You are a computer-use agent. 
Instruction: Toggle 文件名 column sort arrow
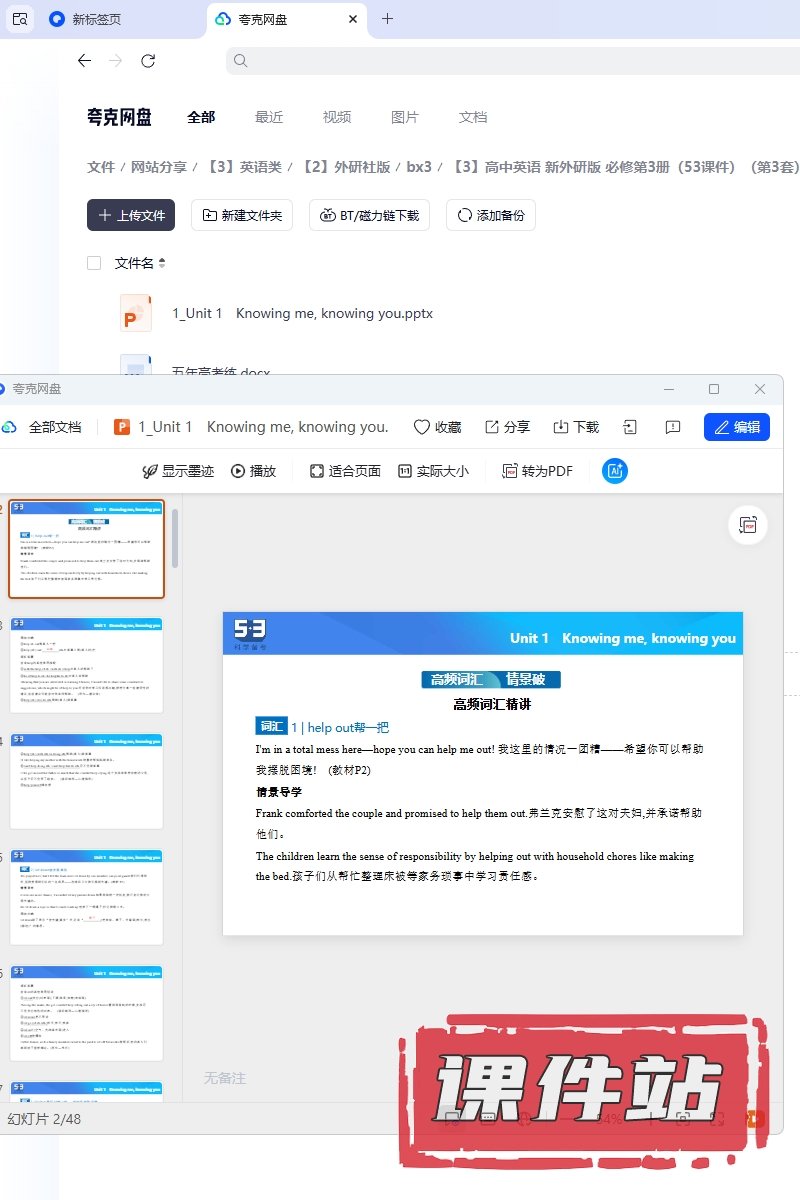[162, 263]
